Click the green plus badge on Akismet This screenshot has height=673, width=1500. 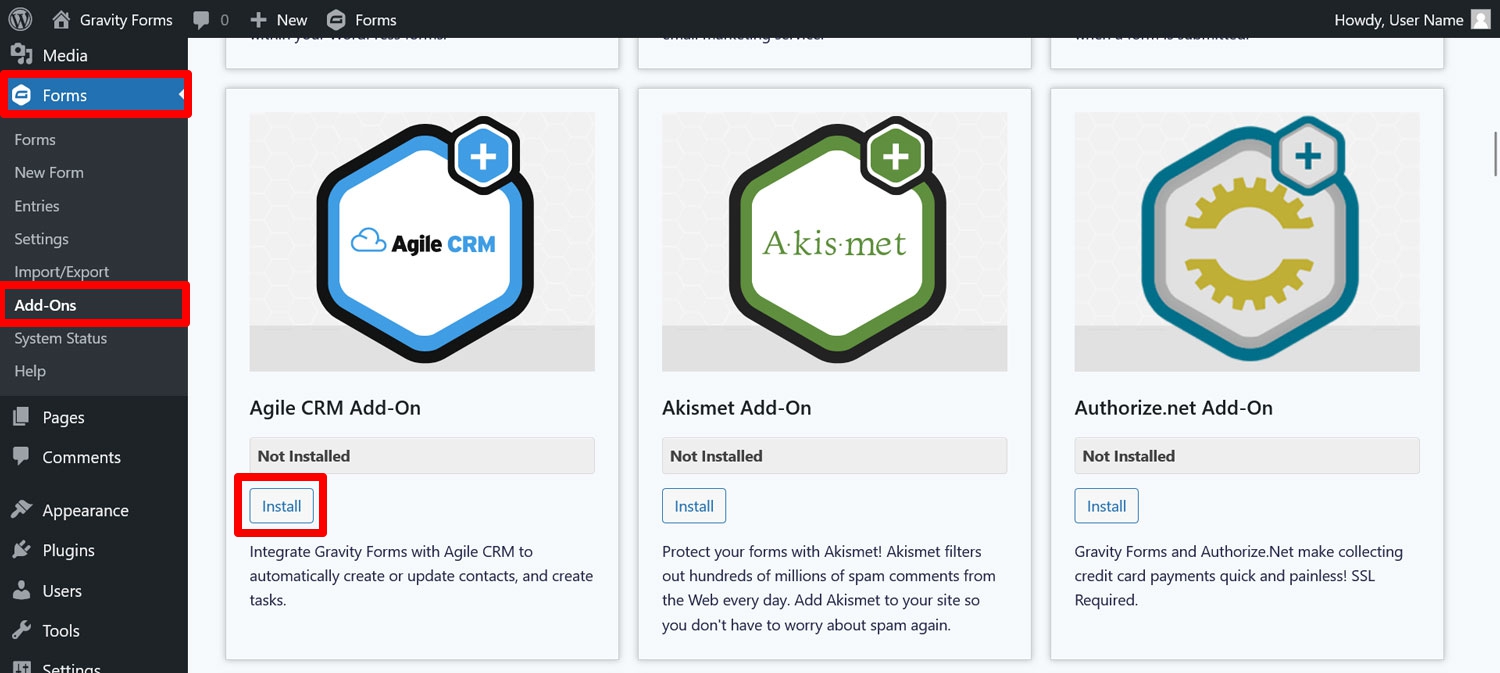(896, 156)
